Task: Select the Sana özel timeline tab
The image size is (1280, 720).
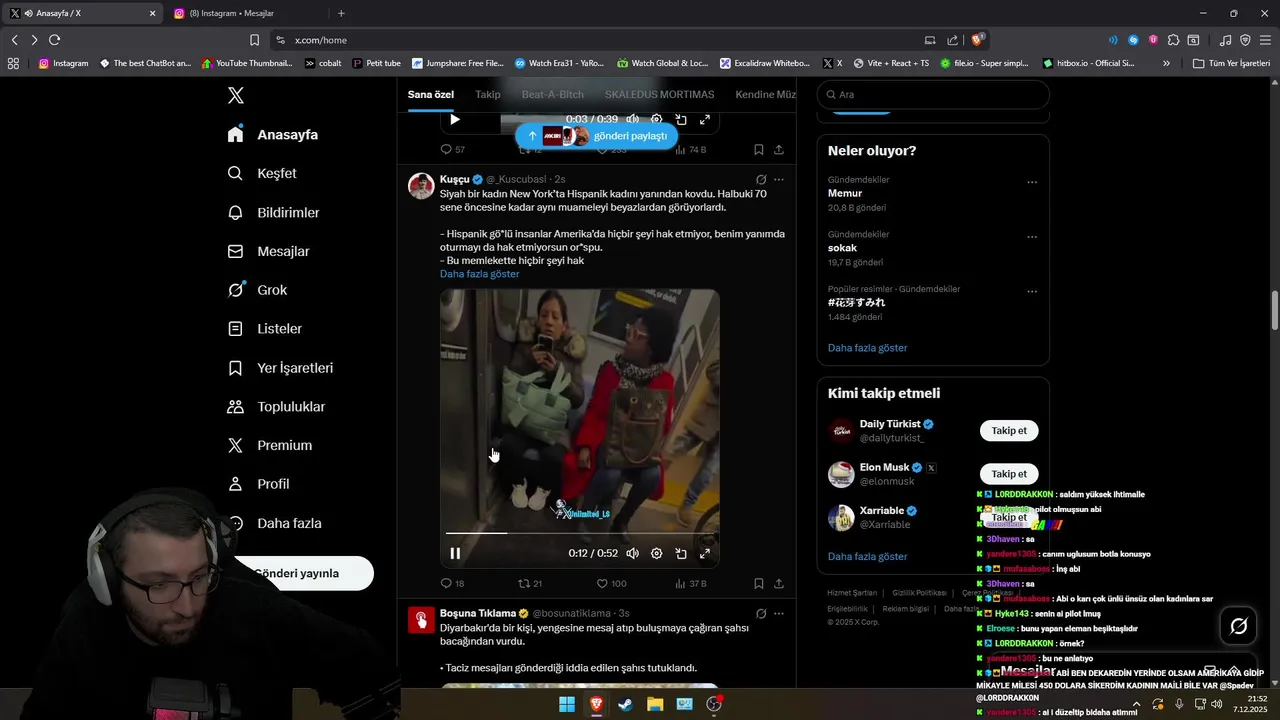Action: click(x=431, y=94)
